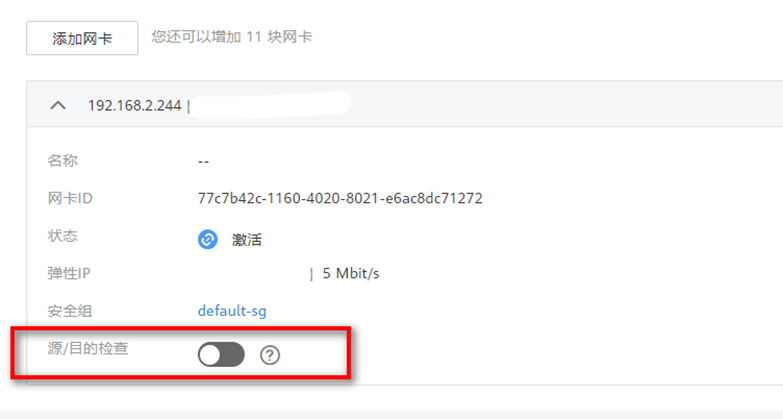Image resolution: width=783 pixels, height=419 pixels.
Task: Select the 网卡ID value 77c7b42c-1160-4020-8021-e6ac8dc71272
Action: tap(340, 198)
